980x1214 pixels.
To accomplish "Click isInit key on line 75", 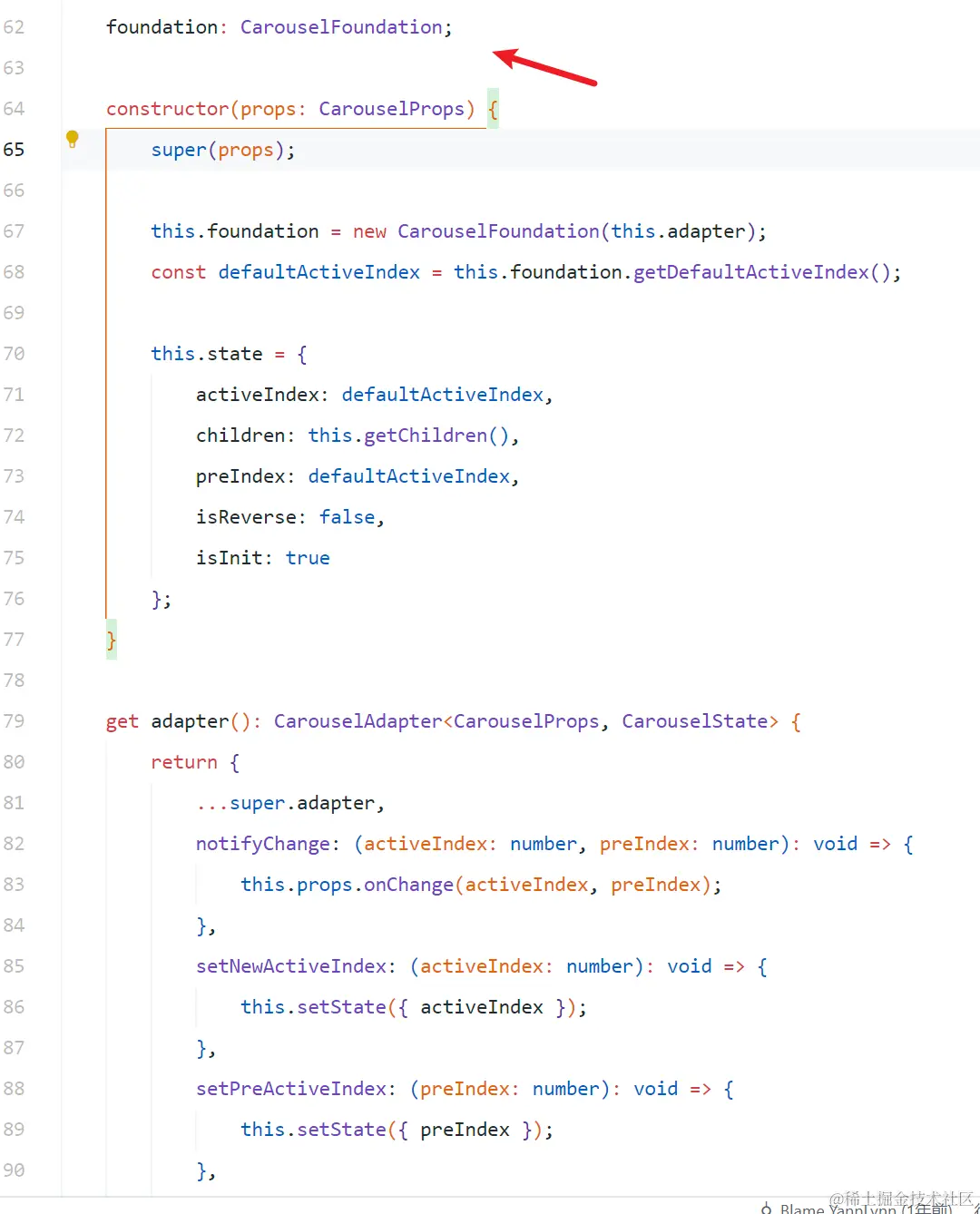I will (230, 558).
